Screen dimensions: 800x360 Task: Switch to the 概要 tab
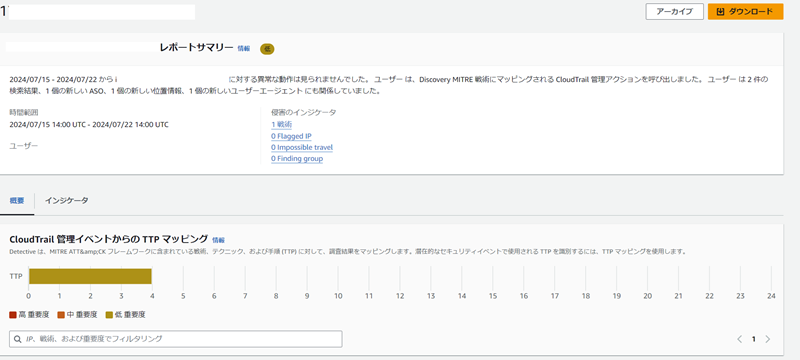pyautogui.click(x=17, y=200)
